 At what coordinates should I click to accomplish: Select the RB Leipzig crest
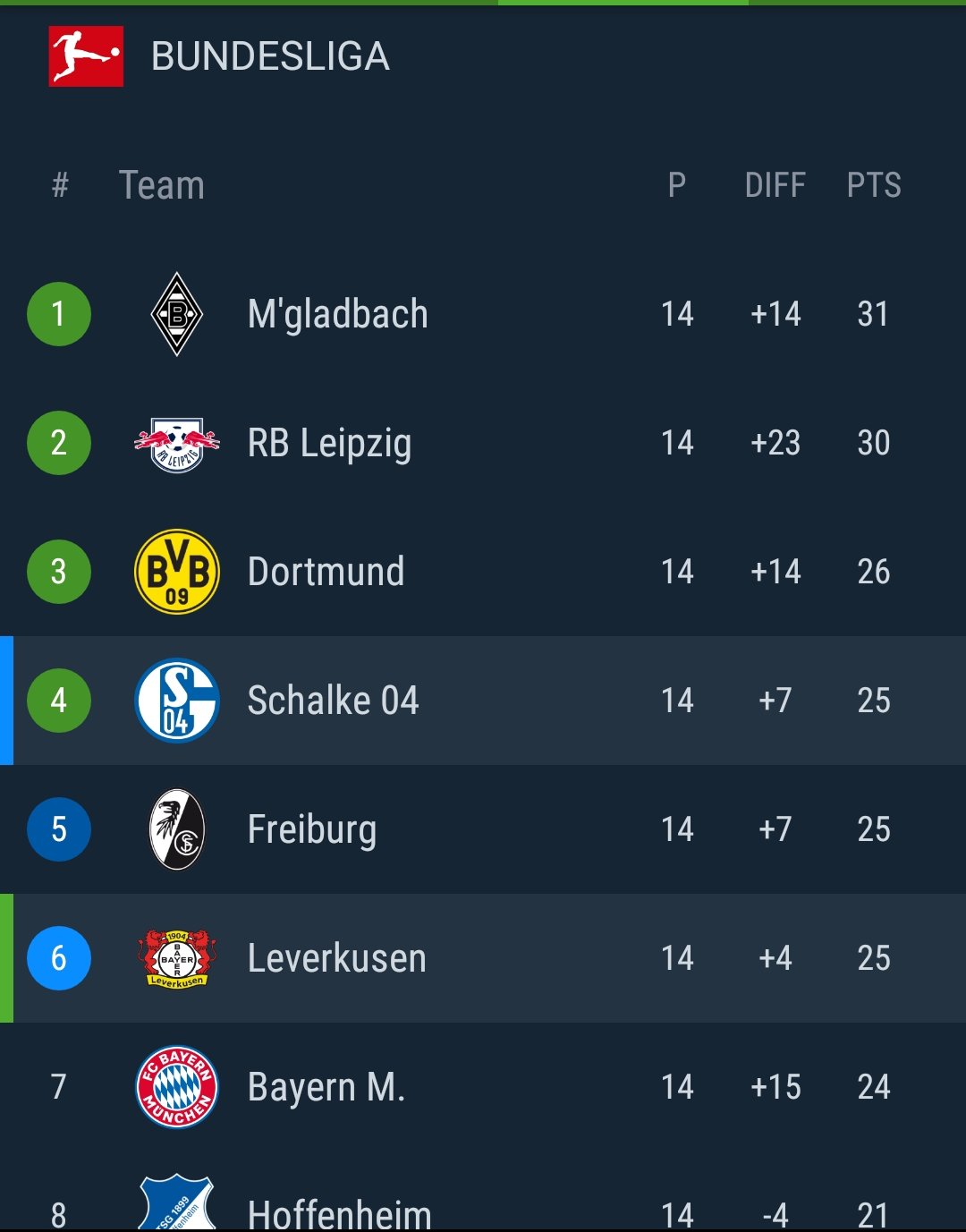pyautogui.click(x=177, y=444)
